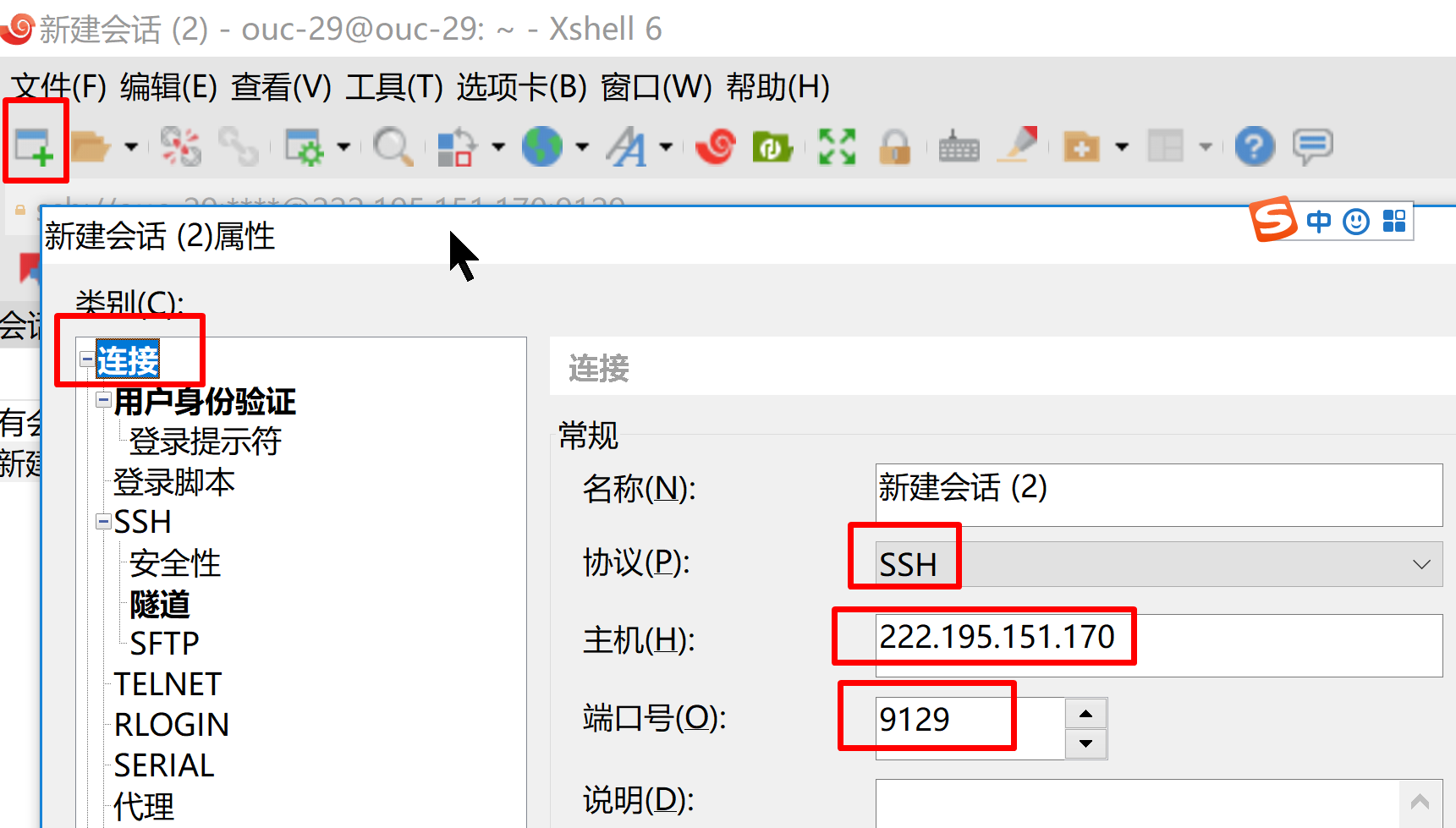Select RLOGIN in the category tree
Screen dimensions: 1456x828
pyautogui.click(x=172, y=725)
